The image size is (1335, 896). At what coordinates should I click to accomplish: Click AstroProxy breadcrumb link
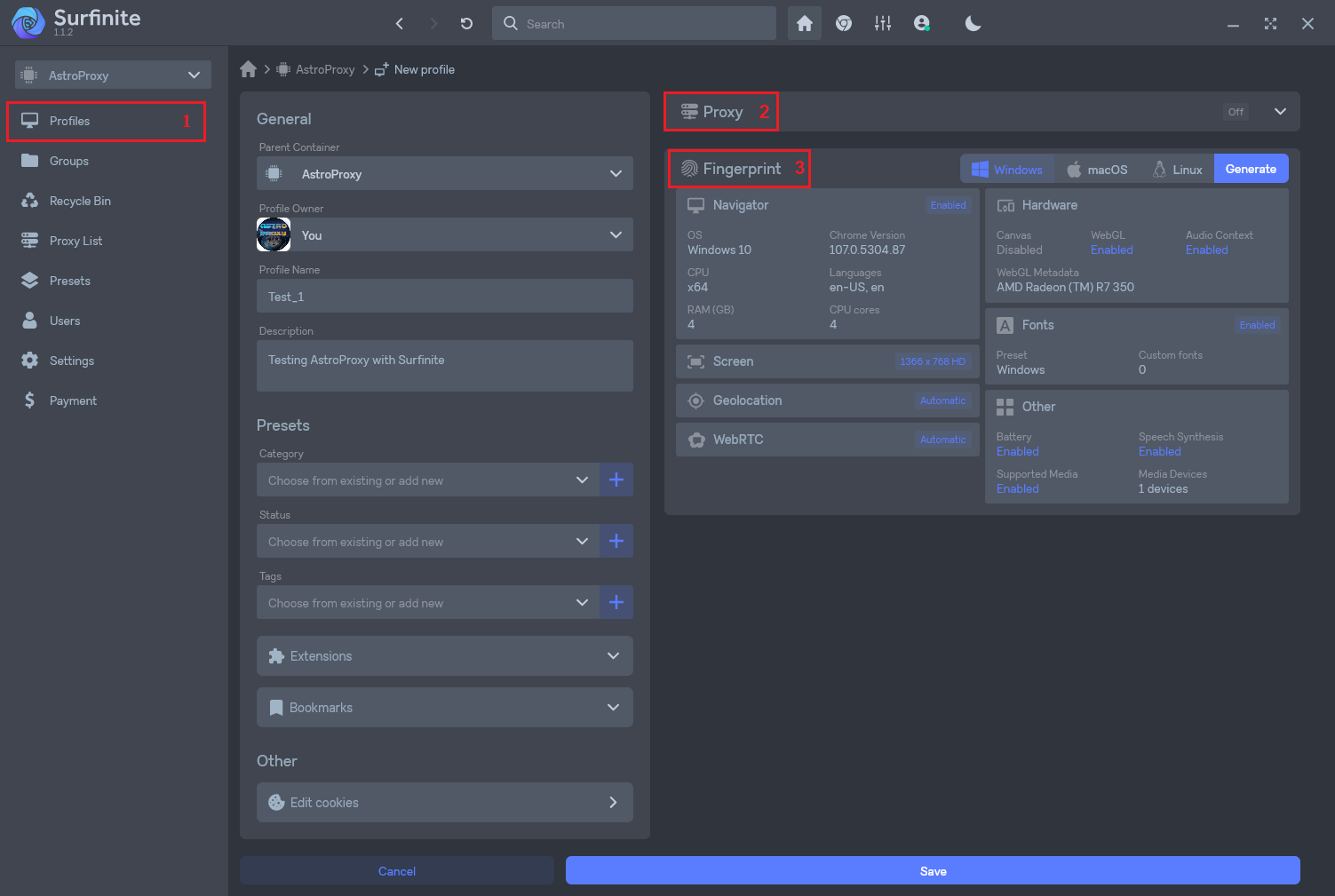pos(324,69)
